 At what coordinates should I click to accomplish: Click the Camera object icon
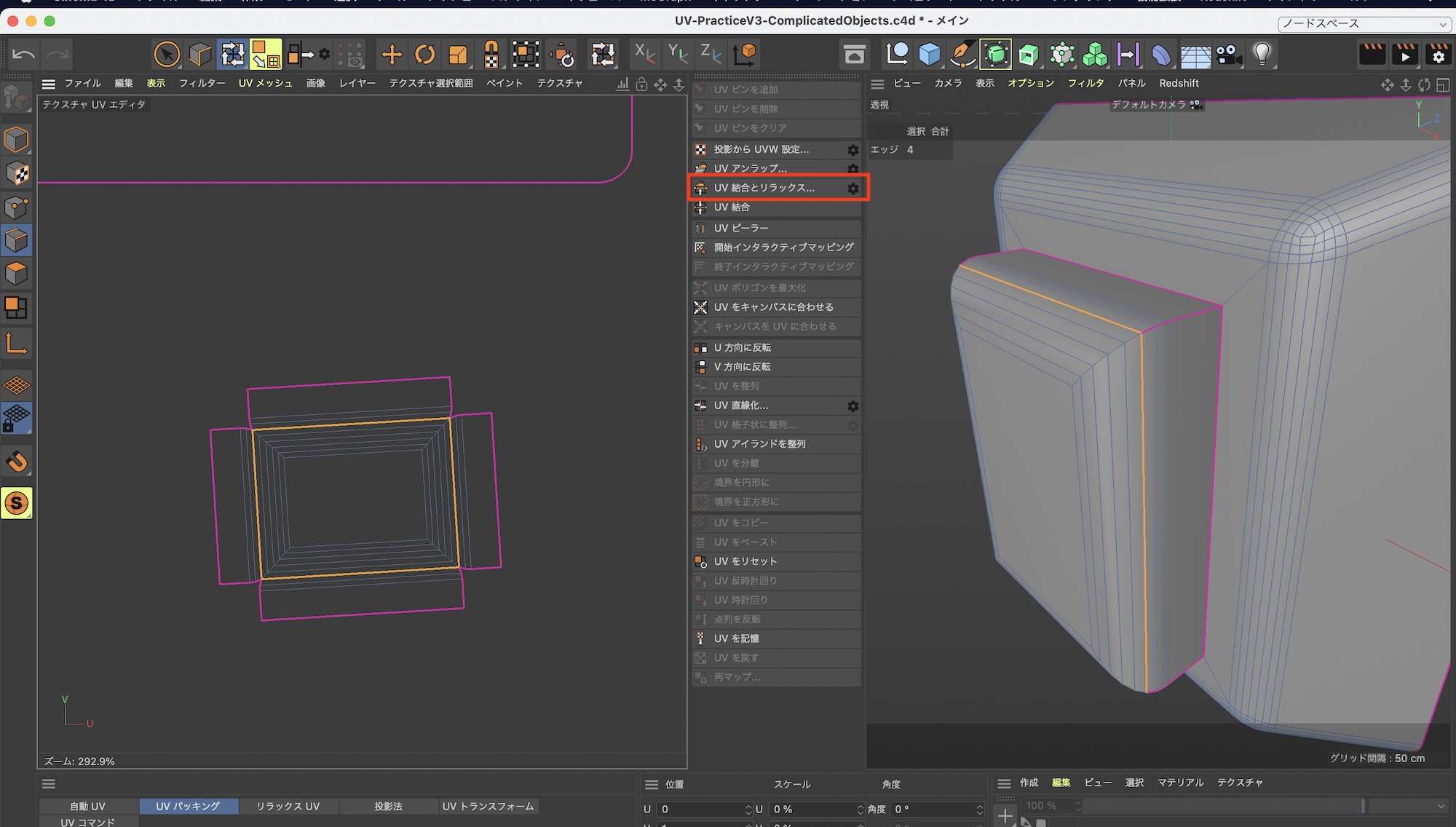click(1229, 55)
